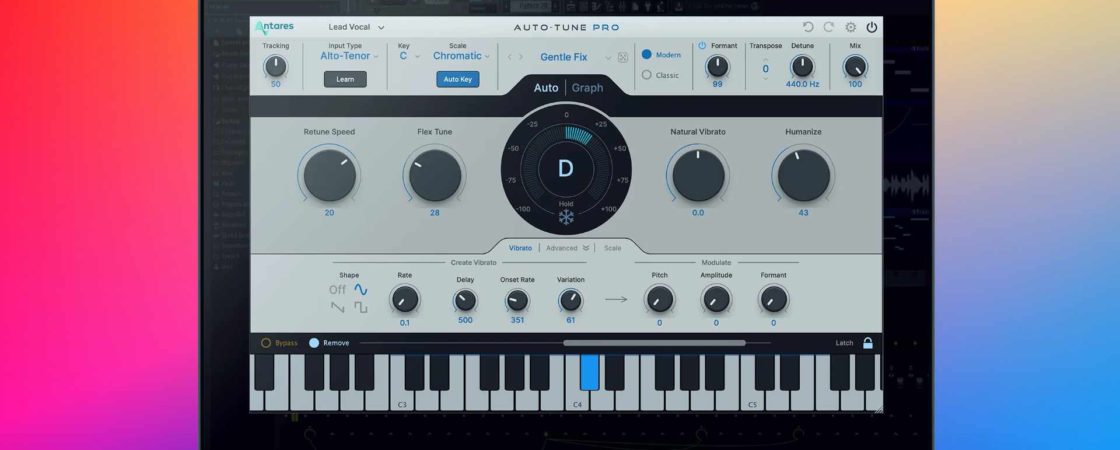This screenshot has width=1120, height=450.
Task: Click the Hold snowflake freeze icon
Action: pos(566,217)
